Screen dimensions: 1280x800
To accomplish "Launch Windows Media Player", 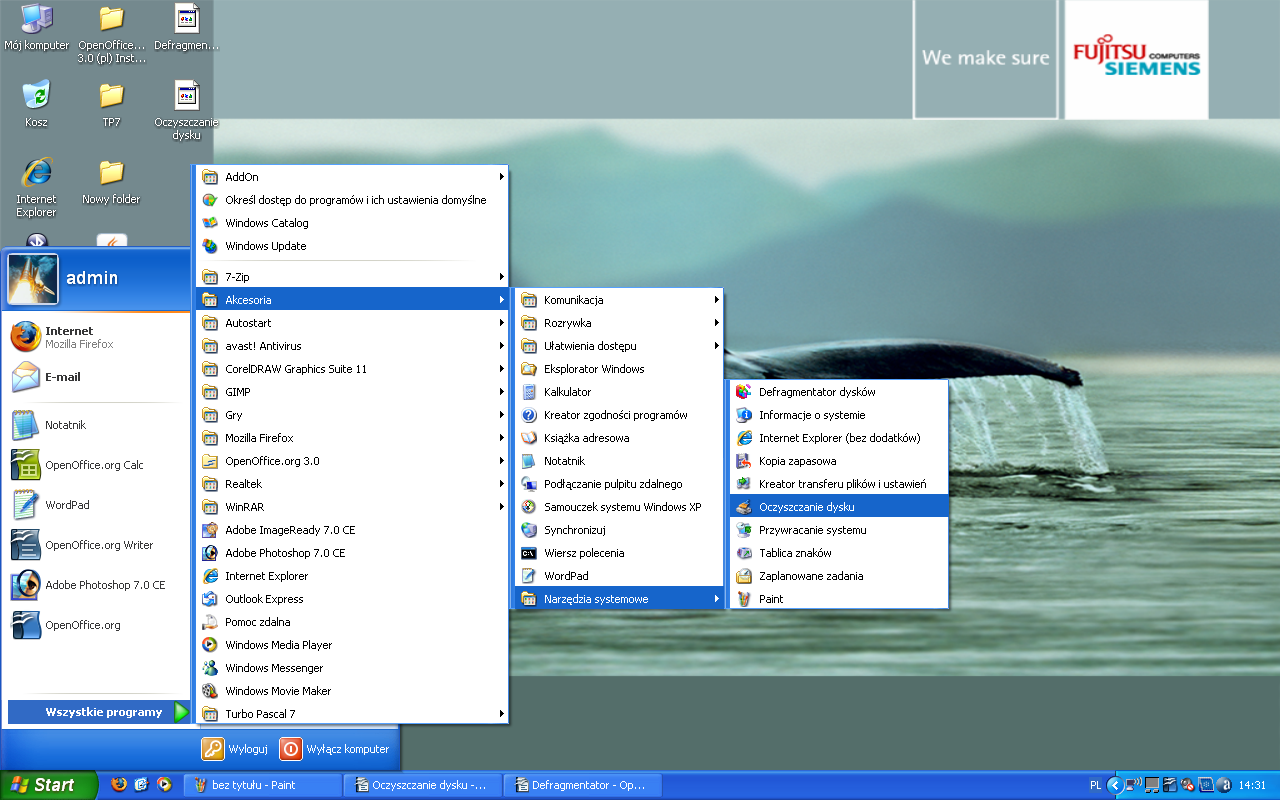I will click(x=352, y=645).
